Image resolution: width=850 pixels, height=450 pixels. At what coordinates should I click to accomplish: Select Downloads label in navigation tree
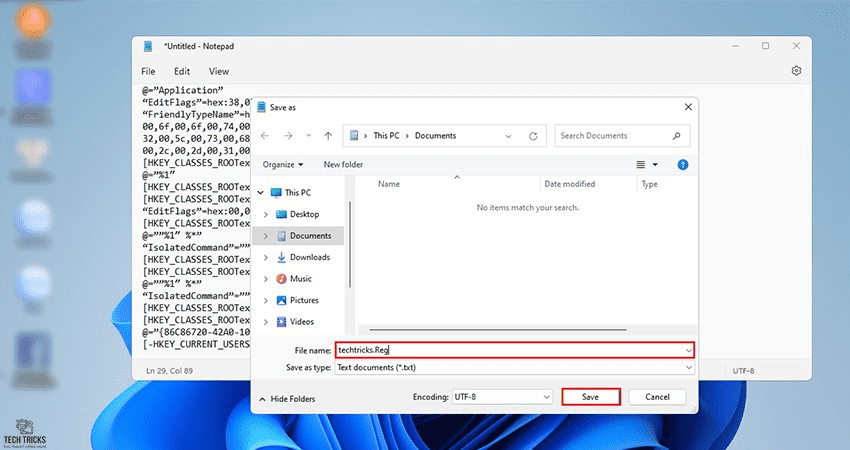(310, 257)
